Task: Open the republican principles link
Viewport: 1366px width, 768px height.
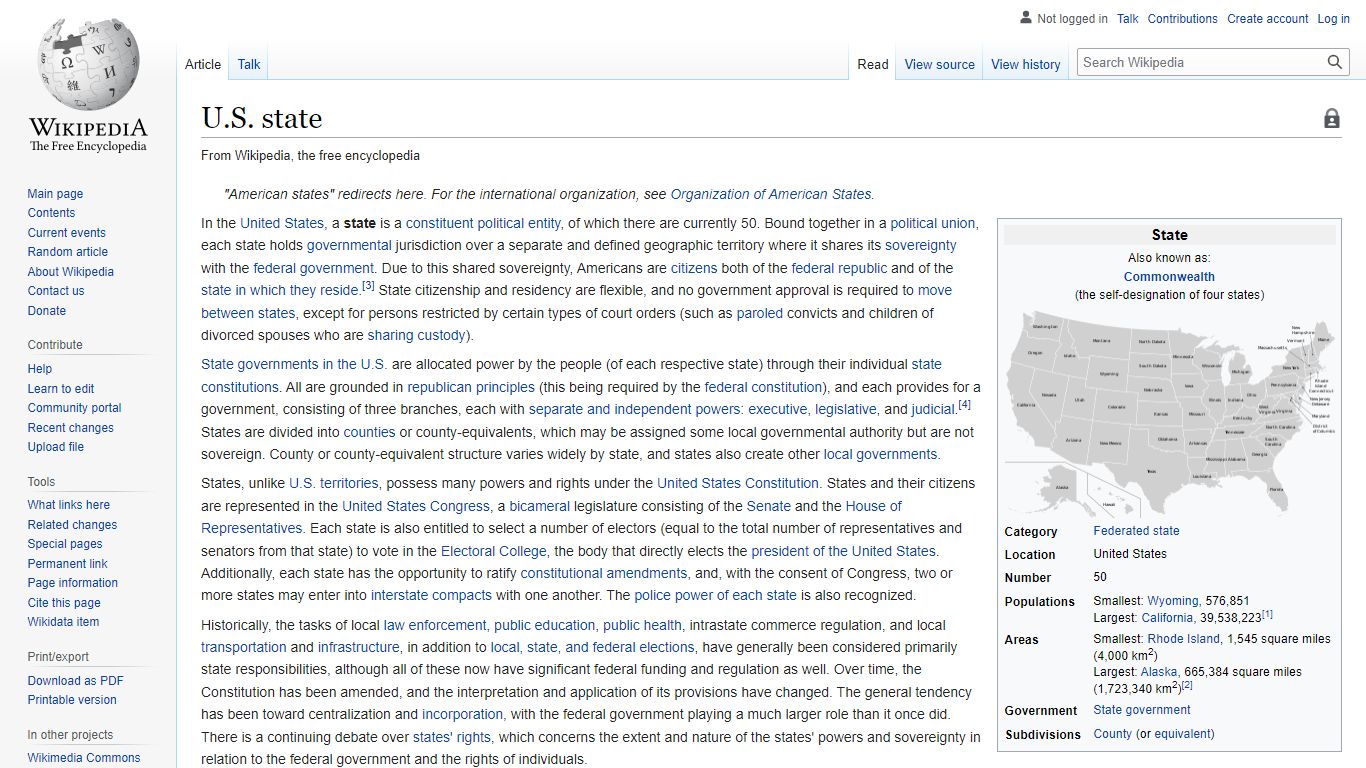Action: [471, 387]
